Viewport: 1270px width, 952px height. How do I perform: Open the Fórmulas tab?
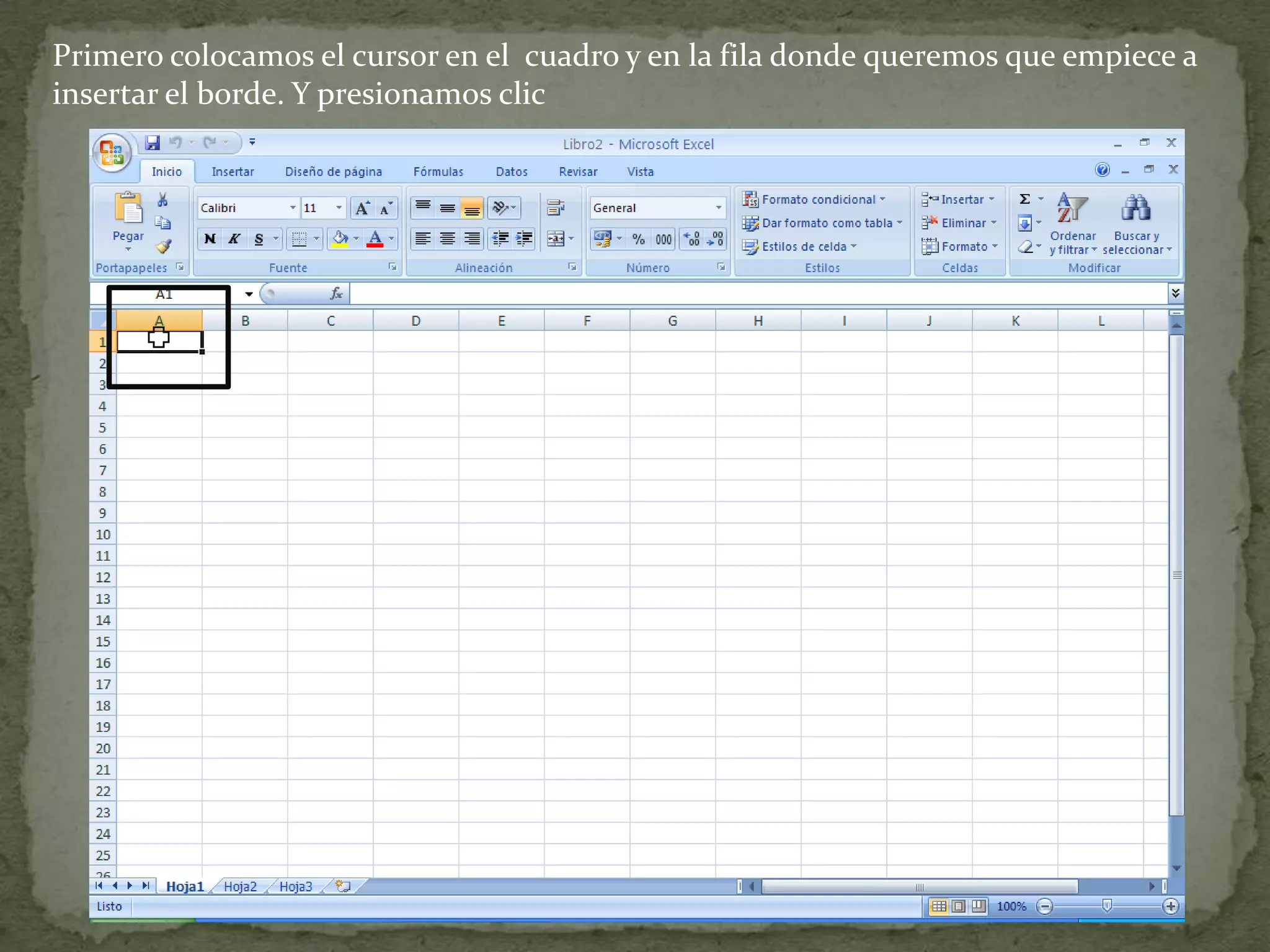coord(438,172)
